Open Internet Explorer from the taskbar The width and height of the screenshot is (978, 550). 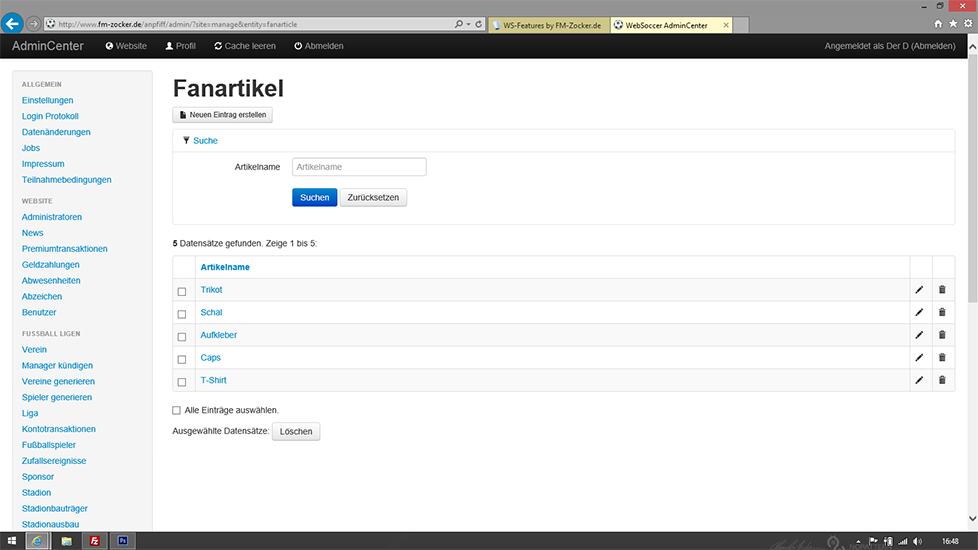[x=38, y=541]
